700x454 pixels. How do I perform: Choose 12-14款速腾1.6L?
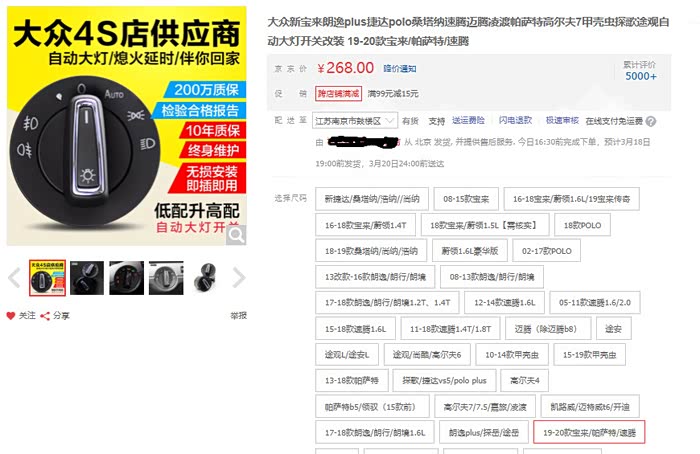pyautogui.click(x=504, y=303)
